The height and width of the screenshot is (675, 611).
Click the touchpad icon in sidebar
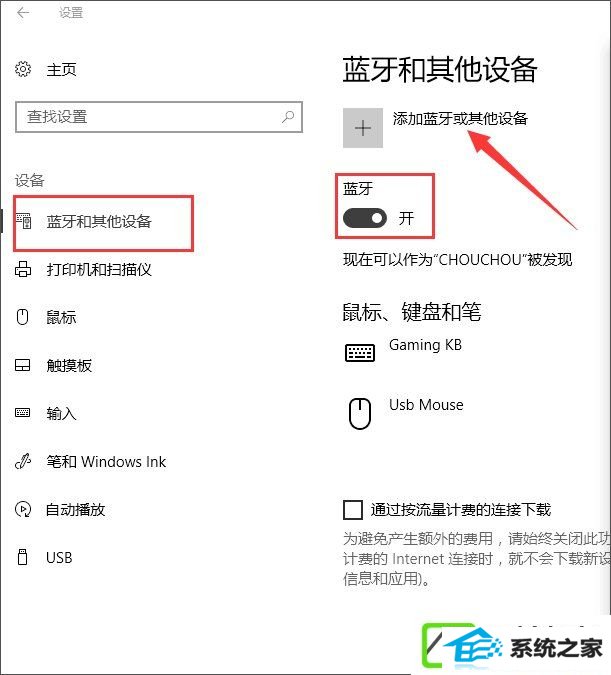click(x=22, y=365)
